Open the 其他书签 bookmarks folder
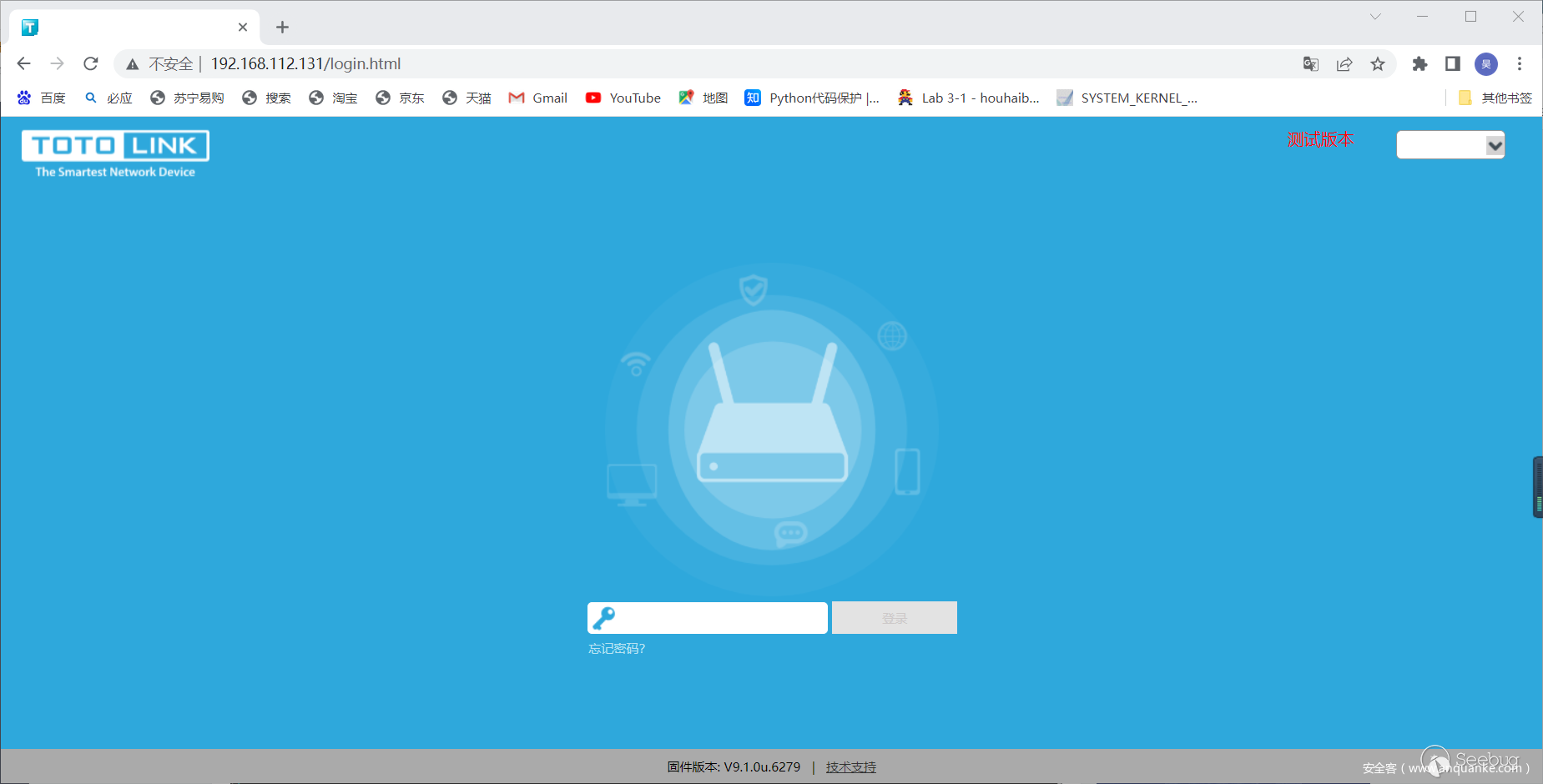The width and height of the screenshot is (1543, 784). 1495,98
